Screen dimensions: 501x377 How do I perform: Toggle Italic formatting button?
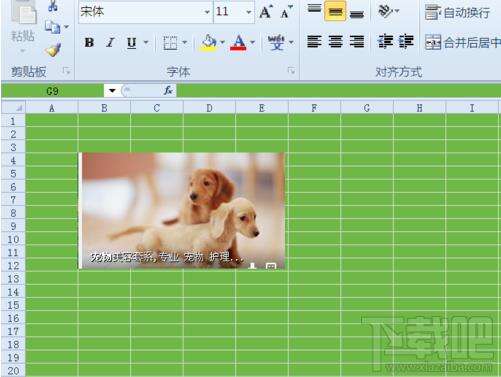(110, 43)
